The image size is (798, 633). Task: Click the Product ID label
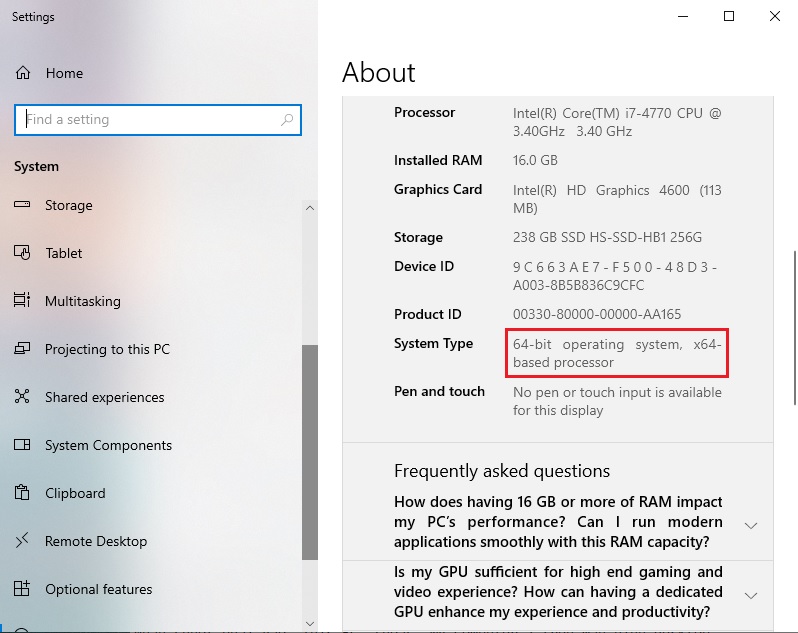pos(428,314)
